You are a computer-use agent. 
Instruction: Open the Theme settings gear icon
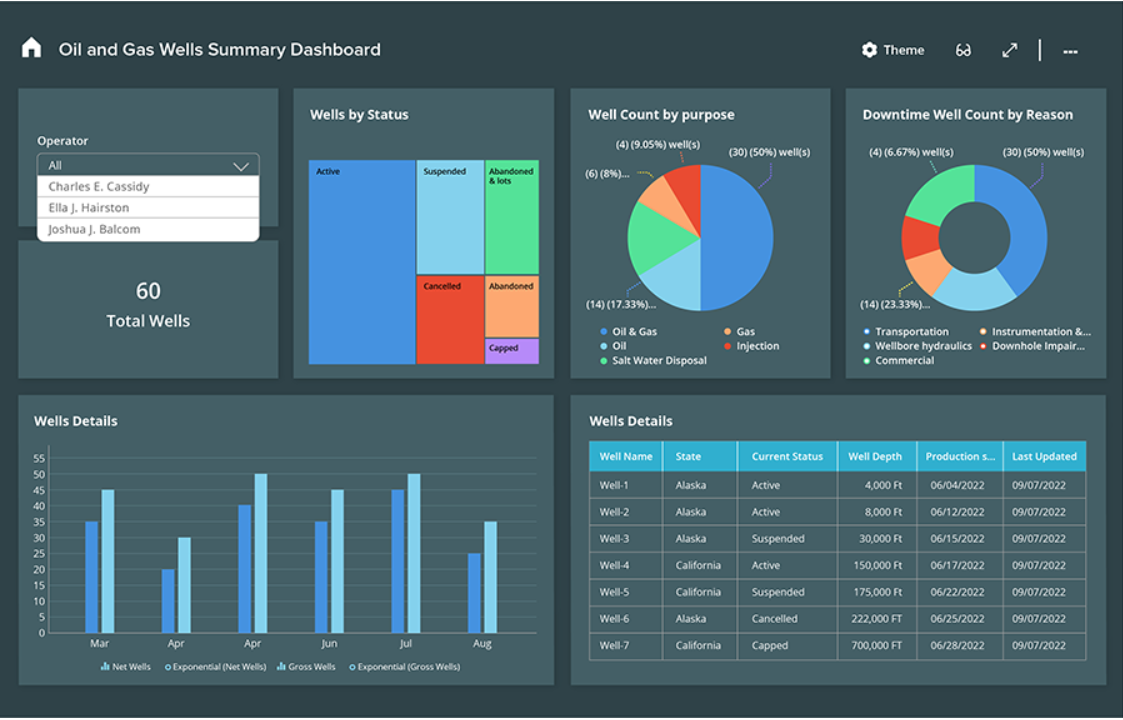click(869, 50)
